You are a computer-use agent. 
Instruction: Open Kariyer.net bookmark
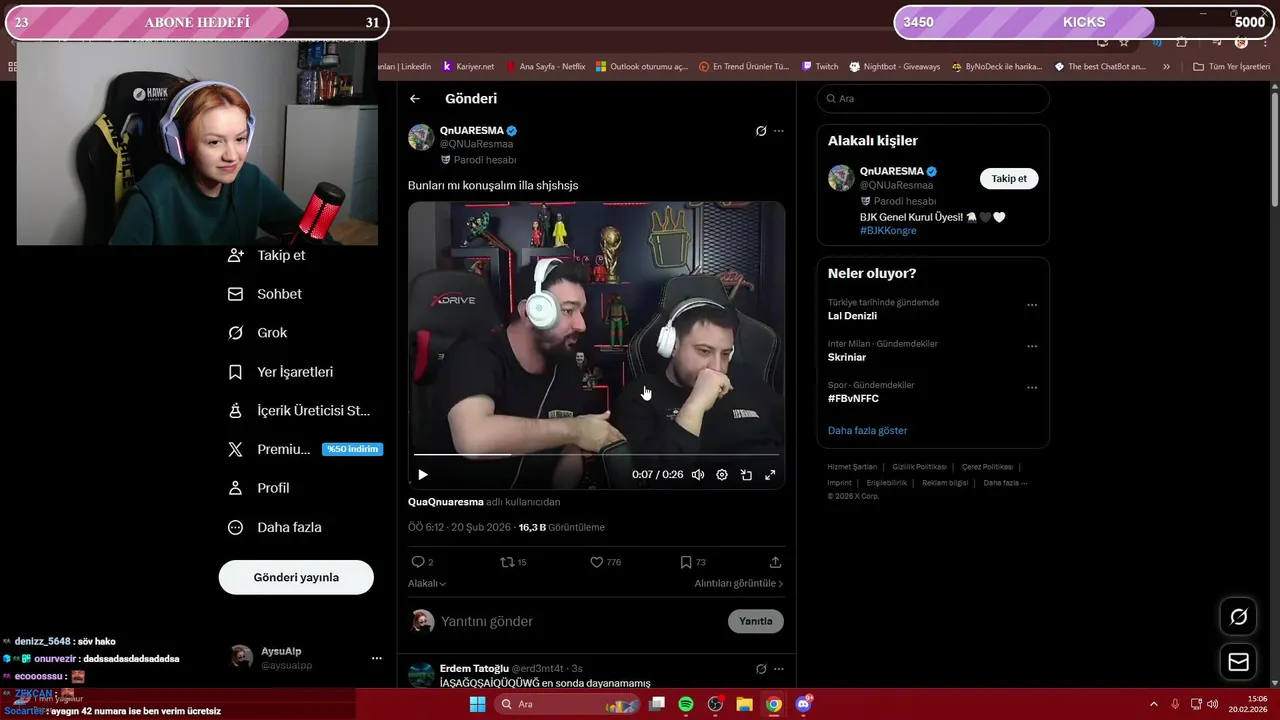click(469, 67)
